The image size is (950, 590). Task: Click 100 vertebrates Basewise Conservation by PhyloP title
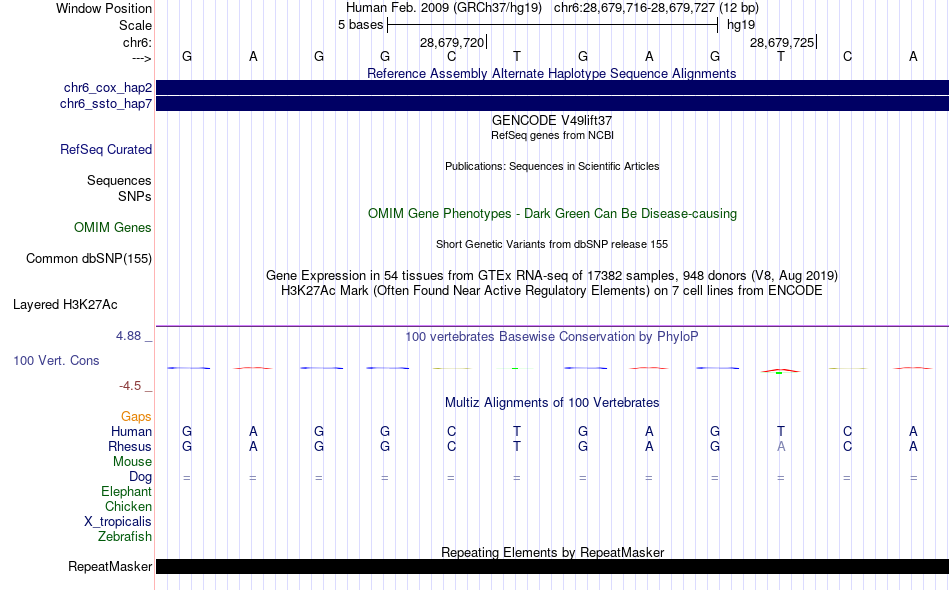pyautogui.click(x=551, y=336)
